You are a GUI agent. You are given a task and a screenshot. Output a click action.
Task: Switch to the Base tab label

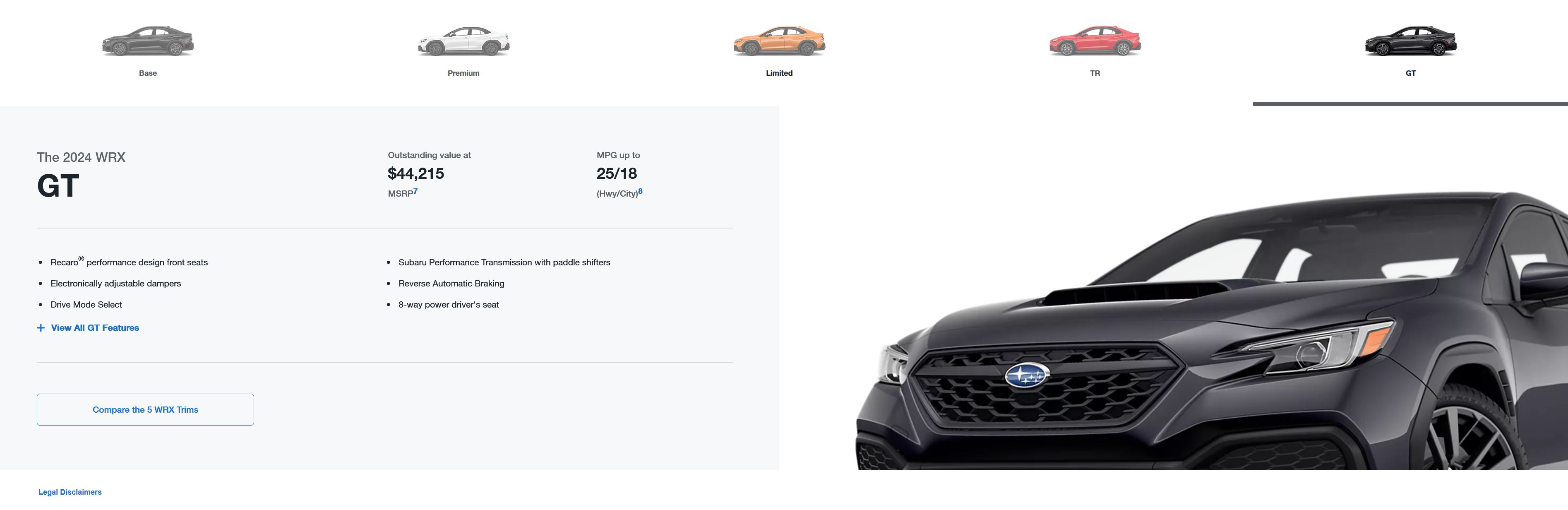pos(148,73)
